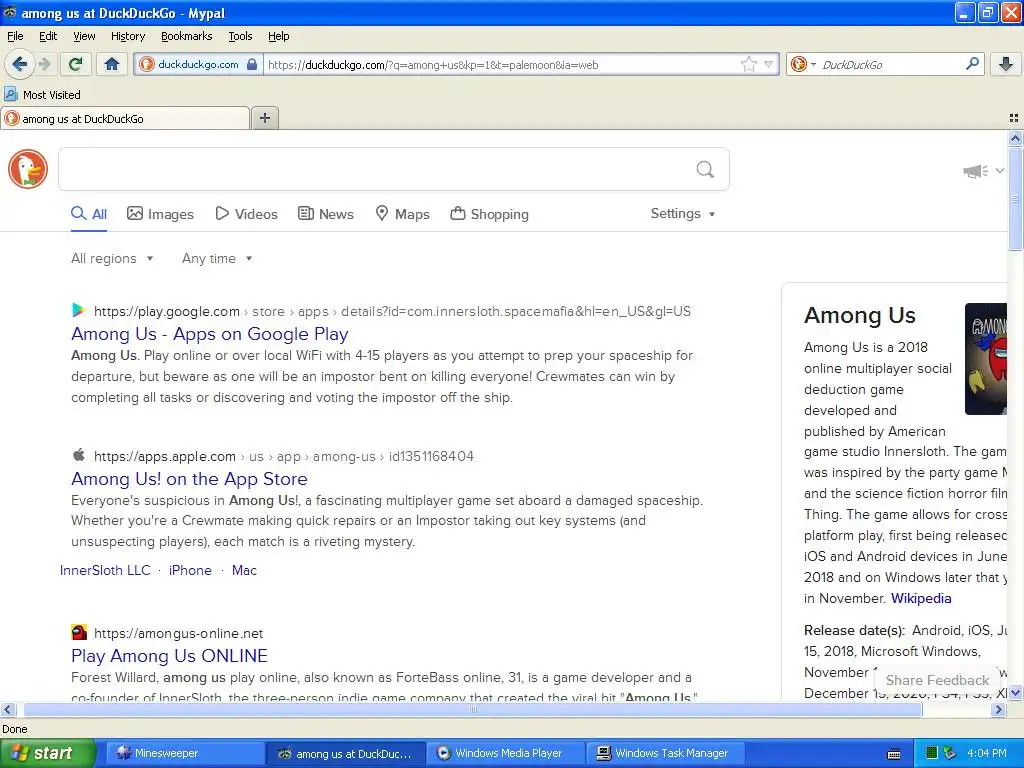Open the Edit menu

coord(48,36)
